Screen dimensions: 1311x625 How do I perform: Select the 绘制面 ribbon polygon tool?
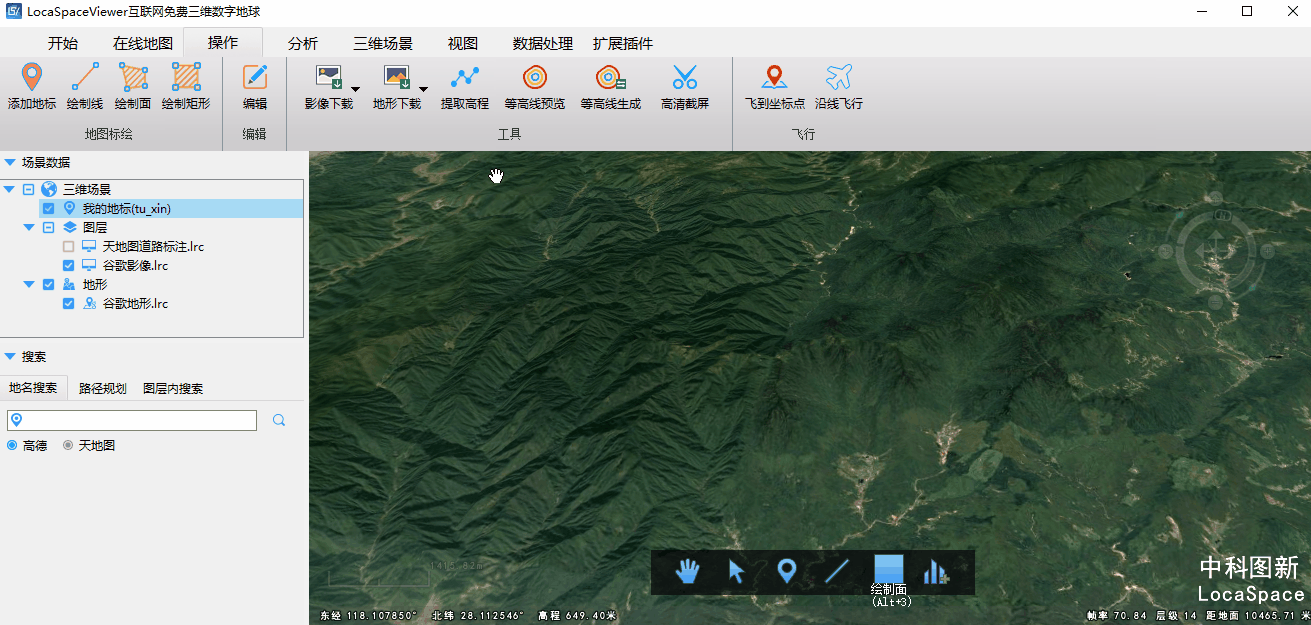[x=133, y=86]
